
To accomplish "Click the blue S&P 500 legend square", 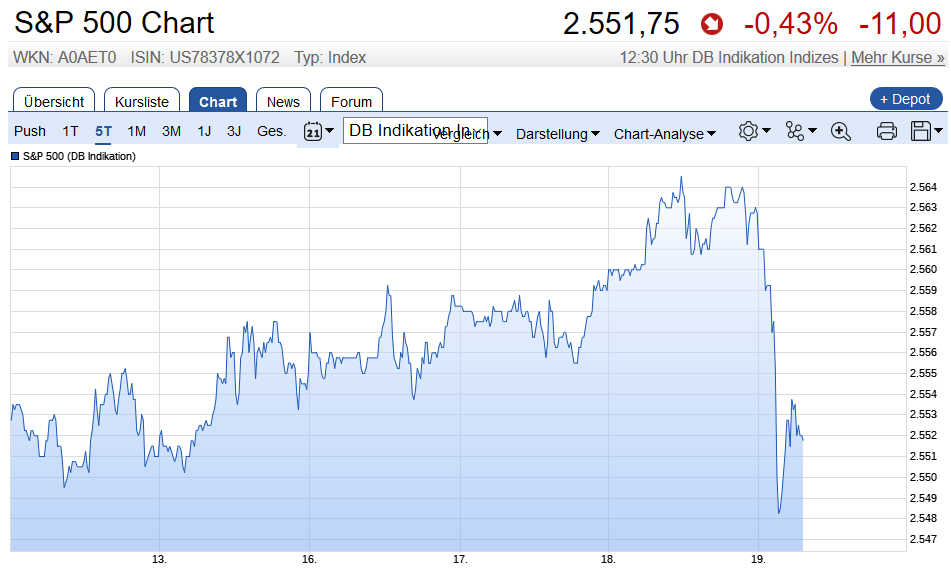I will [x=16, y=156].
